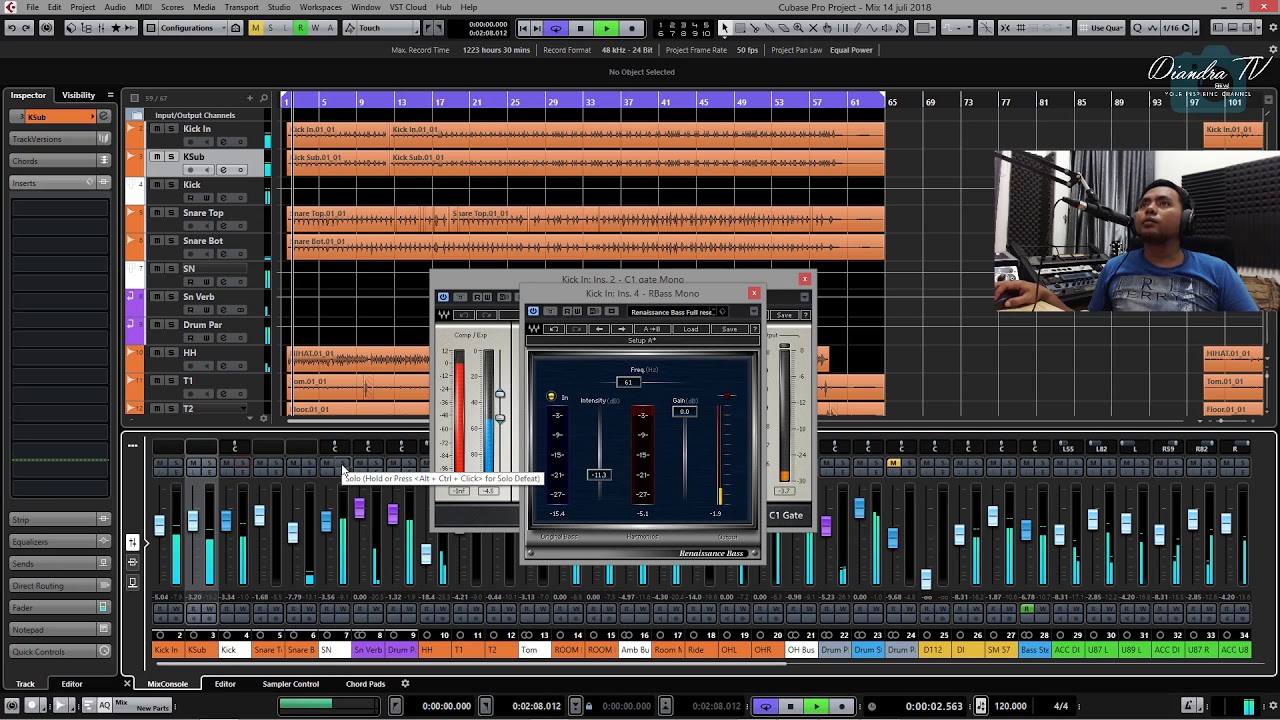Image resolution: width=1280 pixels, height=720 pixels.
Task: Click the Record button in top transport
Action: (x=631, y=28)
